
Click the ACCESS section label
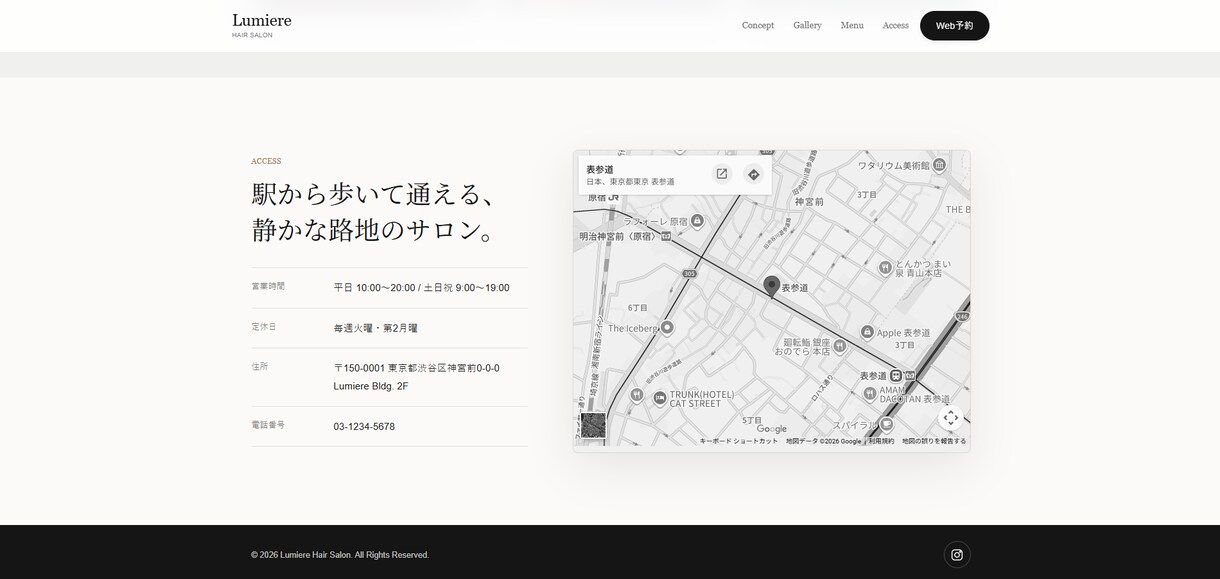pyautogui.click(x=266, y=161)
